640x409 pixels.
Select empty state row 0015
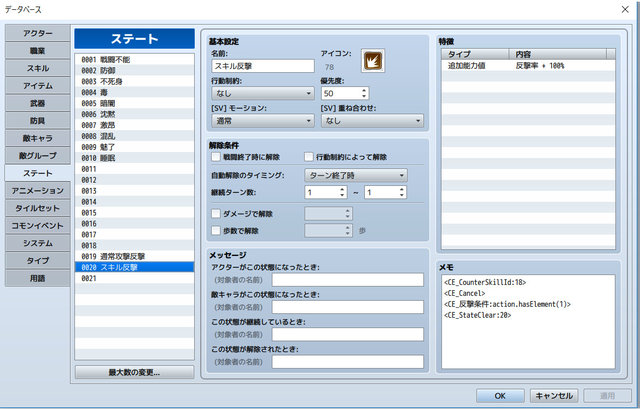tap(134, 213)
